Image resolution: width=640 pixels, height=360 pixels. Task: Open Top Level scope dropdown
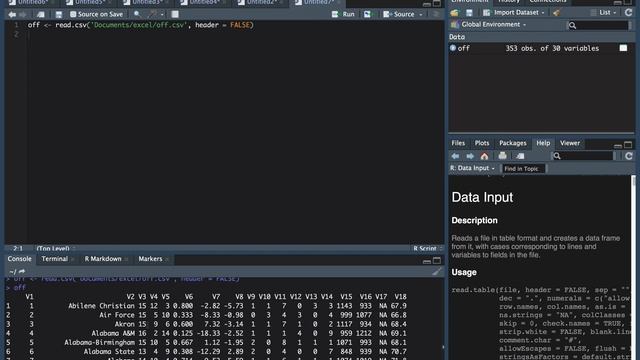click(55, 248)
